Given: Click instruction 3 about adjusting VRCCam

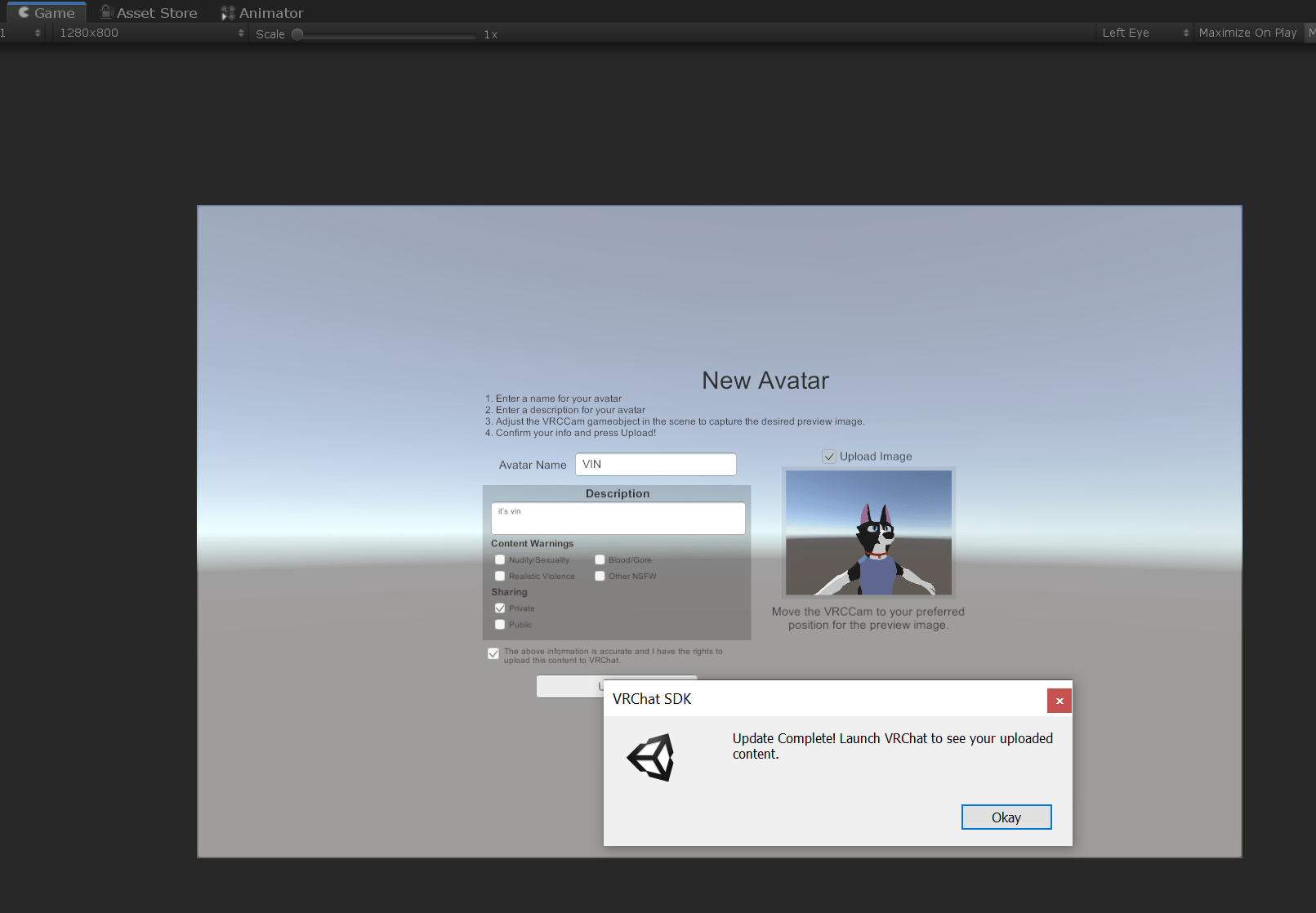Looking at the screenshot, I should 675,421.
